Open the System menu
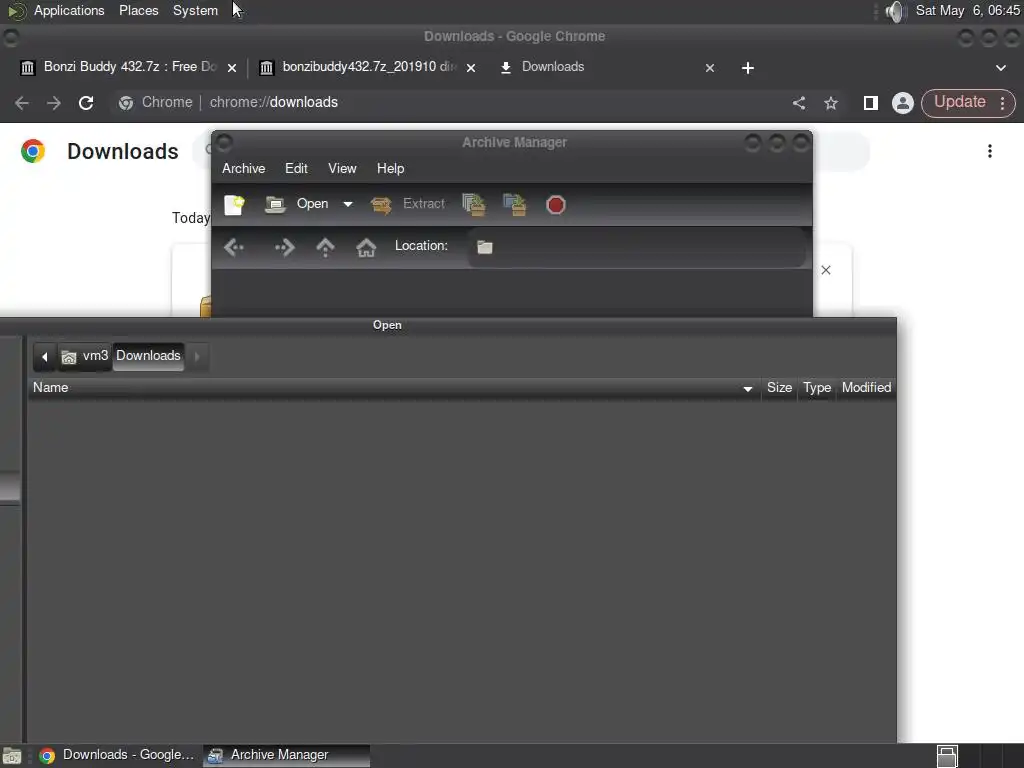The width and height of the screenshot is (1024, 768). coord(195,10)
